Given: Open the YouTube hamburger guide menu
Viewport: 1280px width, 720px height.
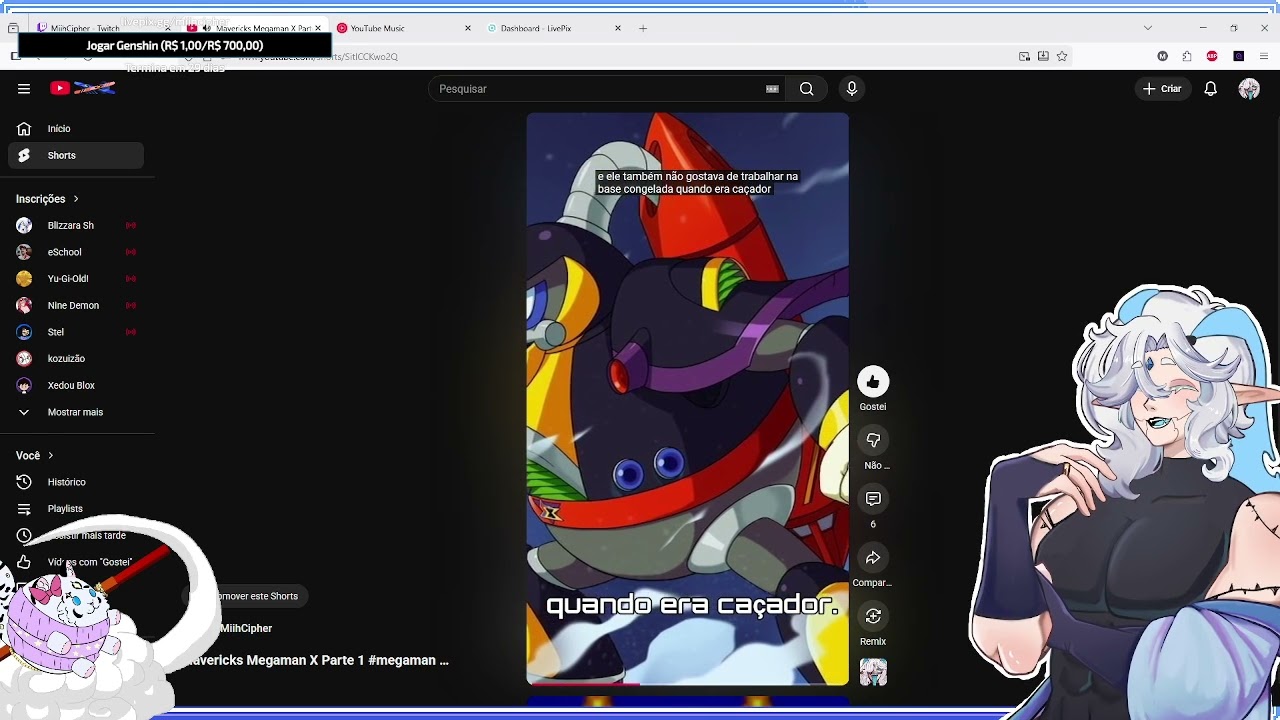Looking at the screenshot, I should 24,89.
